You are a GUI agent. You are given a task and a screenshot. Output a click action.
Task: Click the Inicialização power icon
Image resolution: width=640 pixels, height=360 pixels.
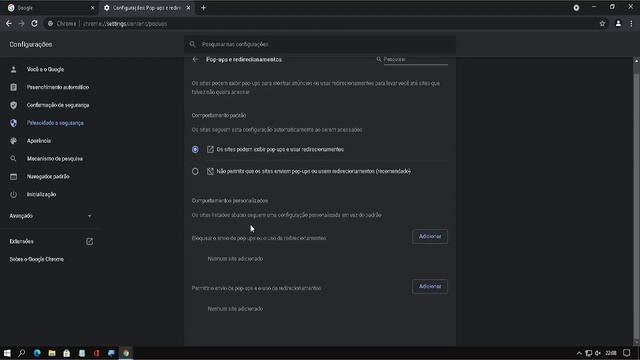13,195
